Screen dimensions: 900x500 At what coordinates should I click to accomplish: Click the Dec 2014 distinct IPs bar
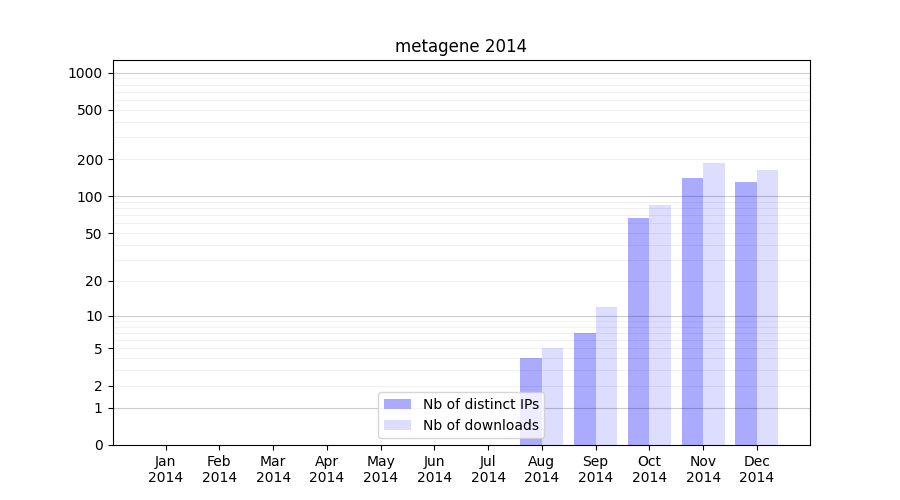click(x=746, y=312)
